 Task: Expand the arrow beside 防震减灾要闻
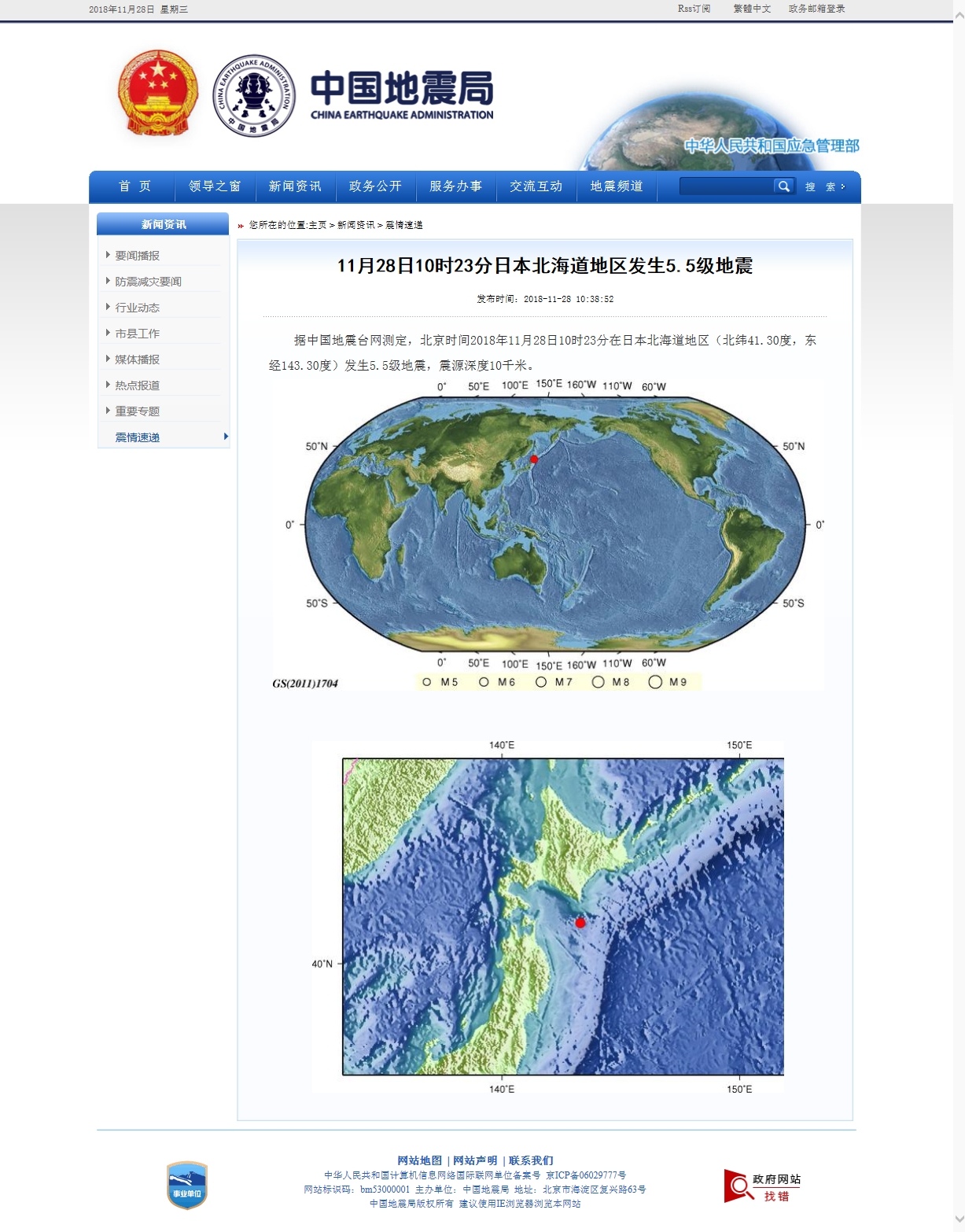(108, 281)
